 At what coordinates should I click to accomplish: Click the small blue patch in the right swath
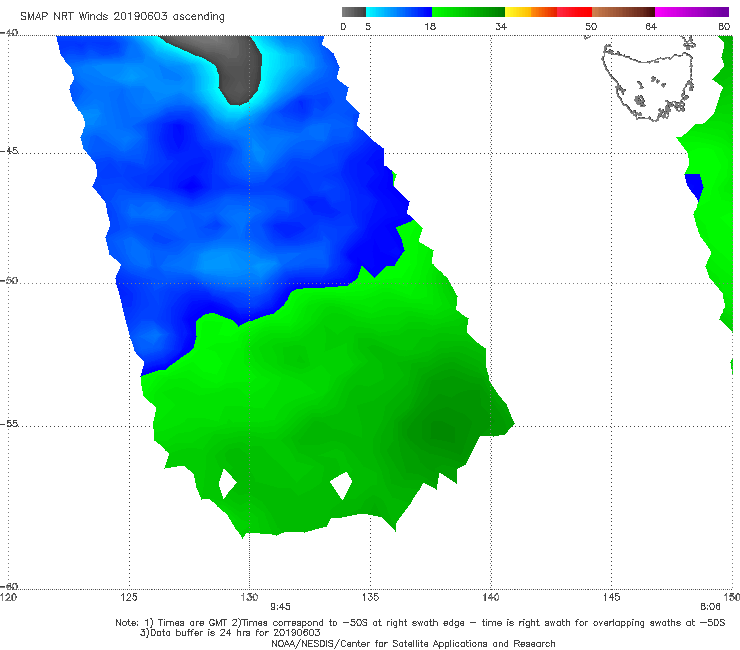pyautogui.click(x=694, y=186)
